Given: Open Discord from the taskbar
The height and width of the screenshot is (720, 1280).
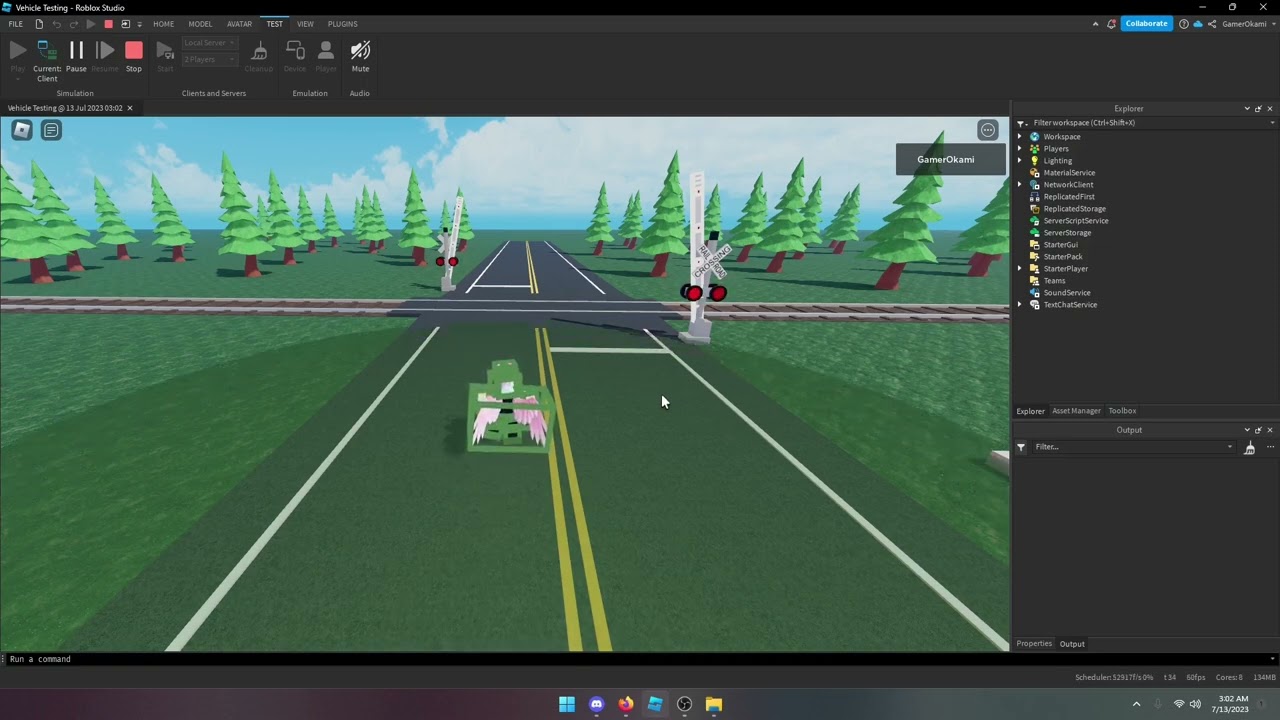Looking at the screenshot, I should point(597,704).
